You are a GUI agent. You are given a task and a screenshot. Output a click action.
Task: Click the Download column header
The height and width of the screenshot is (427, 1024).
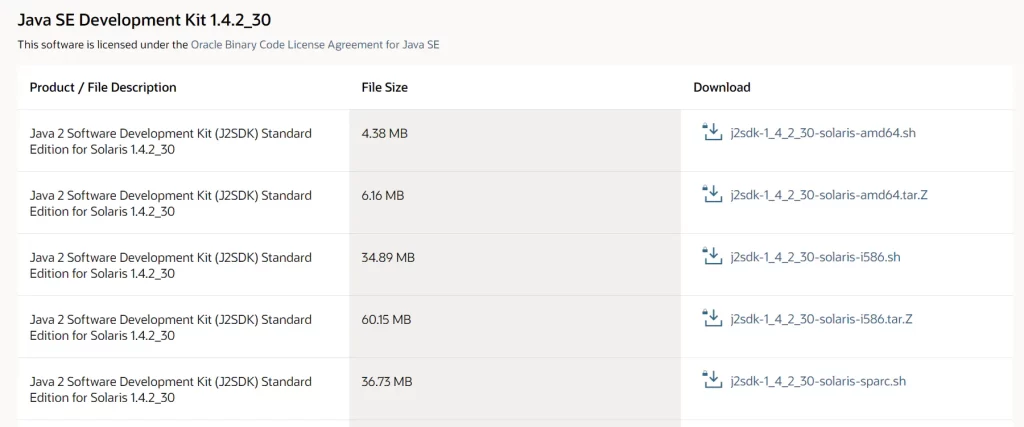point(722,87)
